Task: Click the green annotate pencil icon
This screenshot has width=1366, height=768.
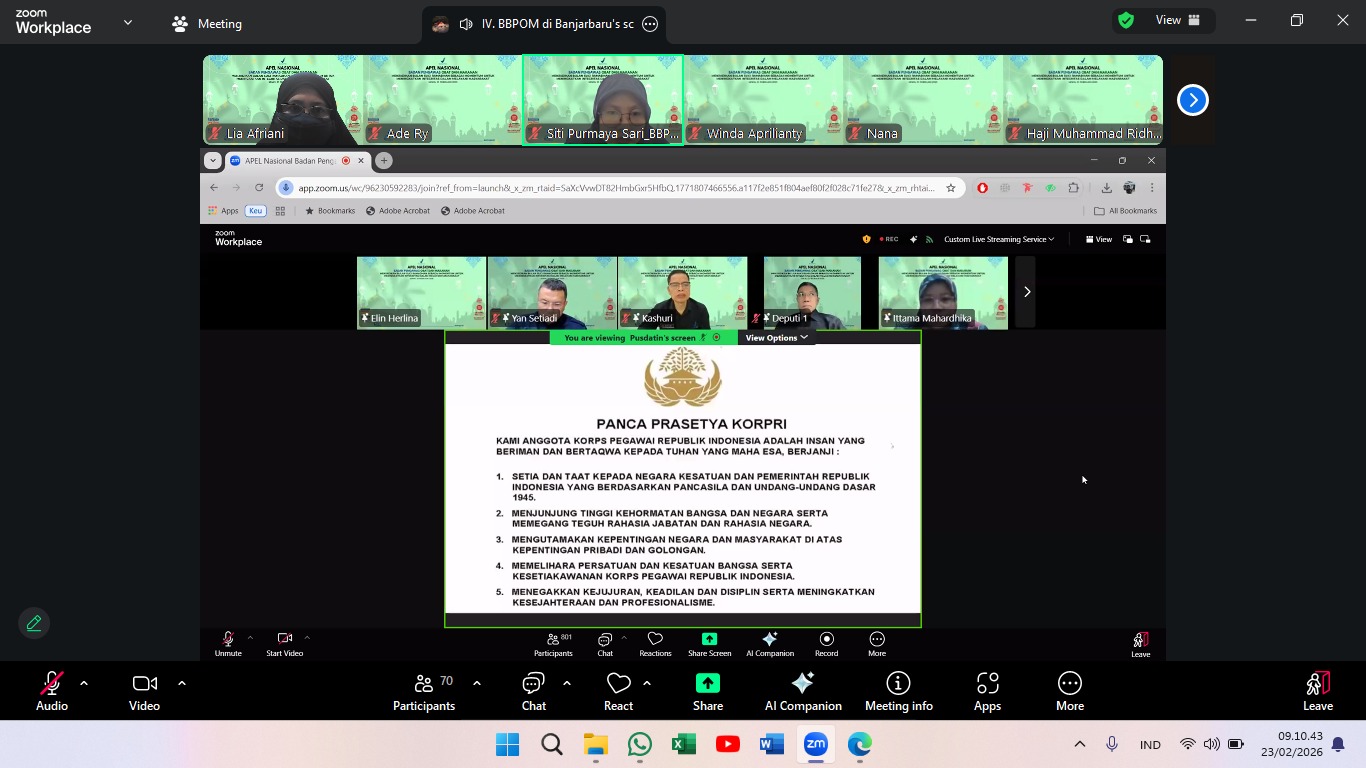Action: click(34, 623)
